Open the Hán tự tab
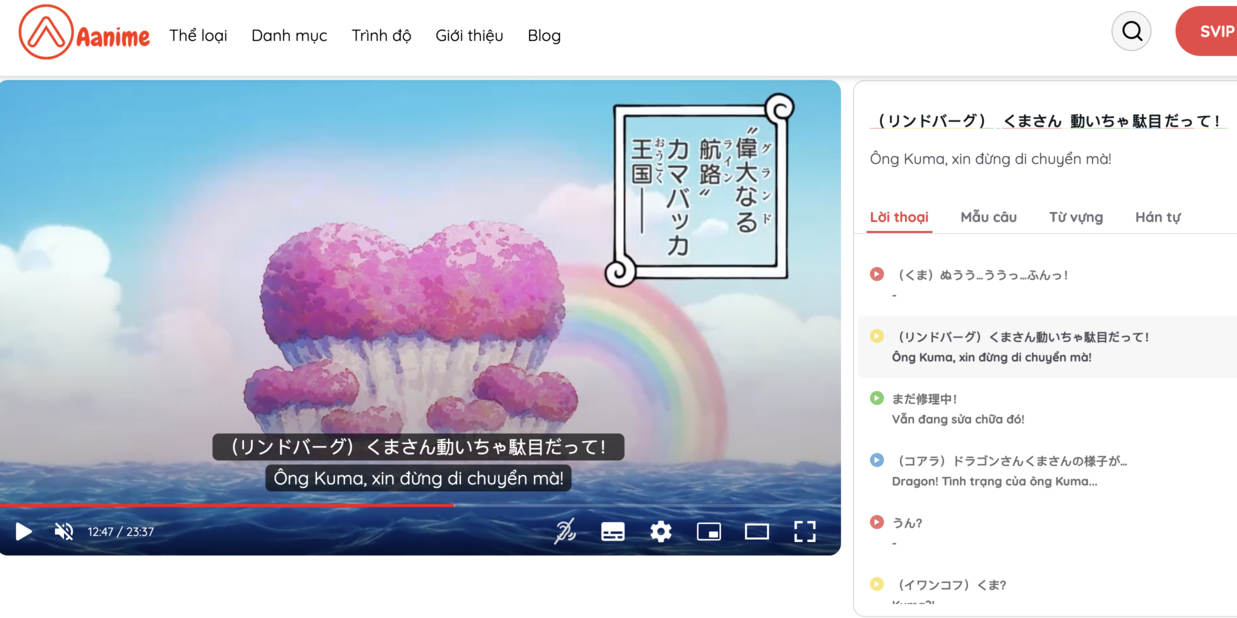 click(x=1157, y=217)
